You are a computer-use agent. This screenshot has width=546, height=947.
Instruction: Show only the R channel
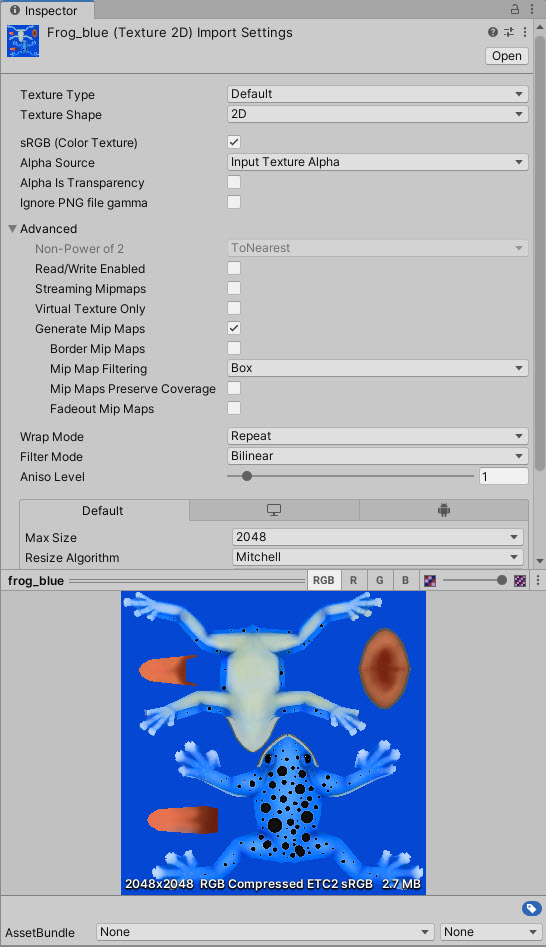353,580
